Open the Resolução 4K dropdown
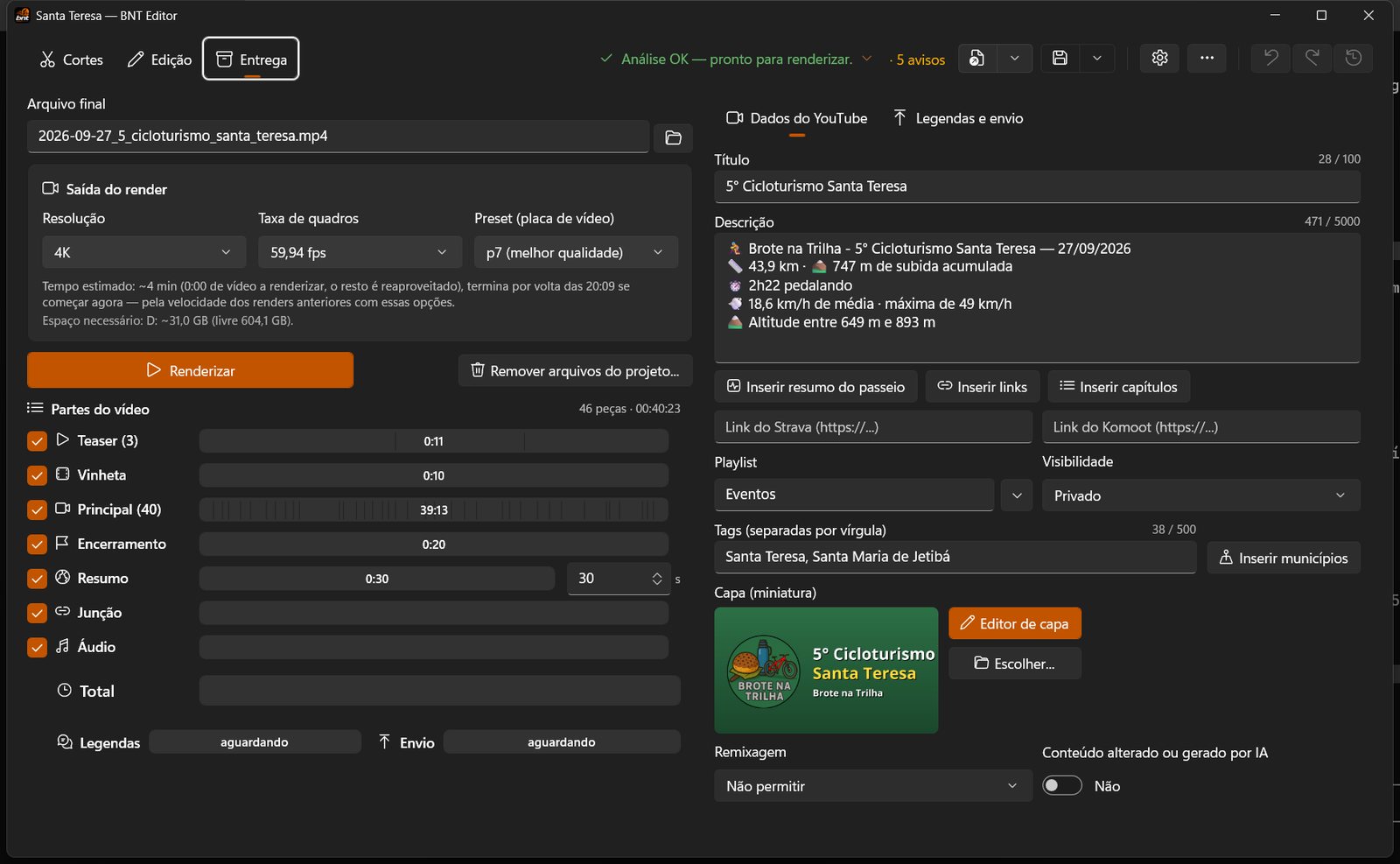 [x=143, y=252]
